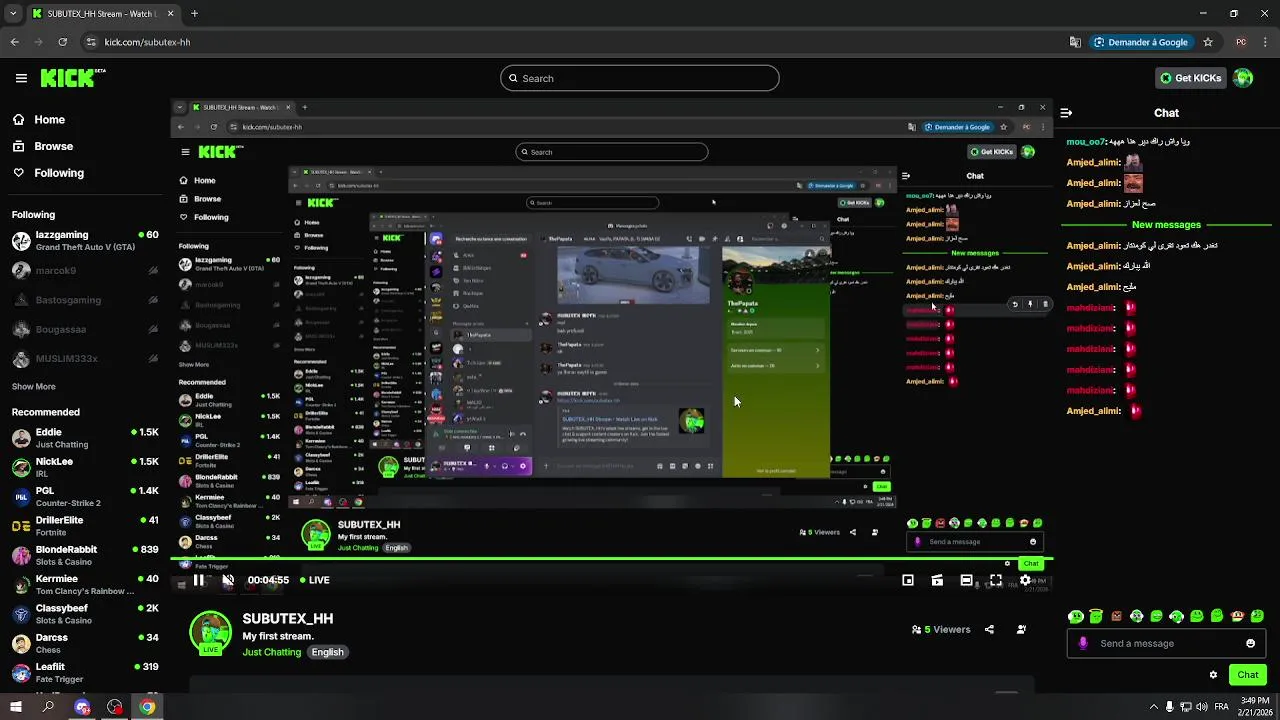
Task: Open Bastosgaming followed channel
Action: click(x=85, y=300)
